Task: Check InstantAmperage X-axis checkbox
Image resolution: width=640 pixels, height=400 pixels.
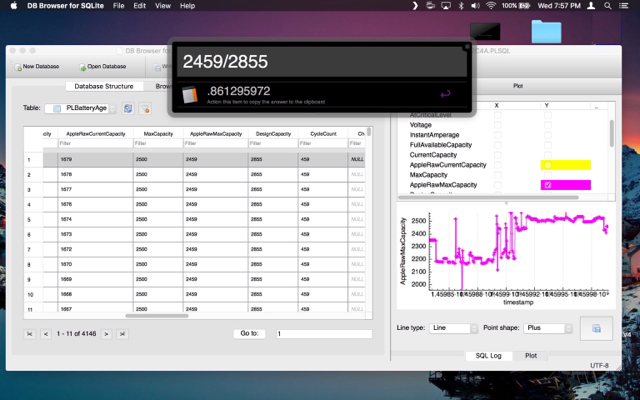Action: click(498, 135)
